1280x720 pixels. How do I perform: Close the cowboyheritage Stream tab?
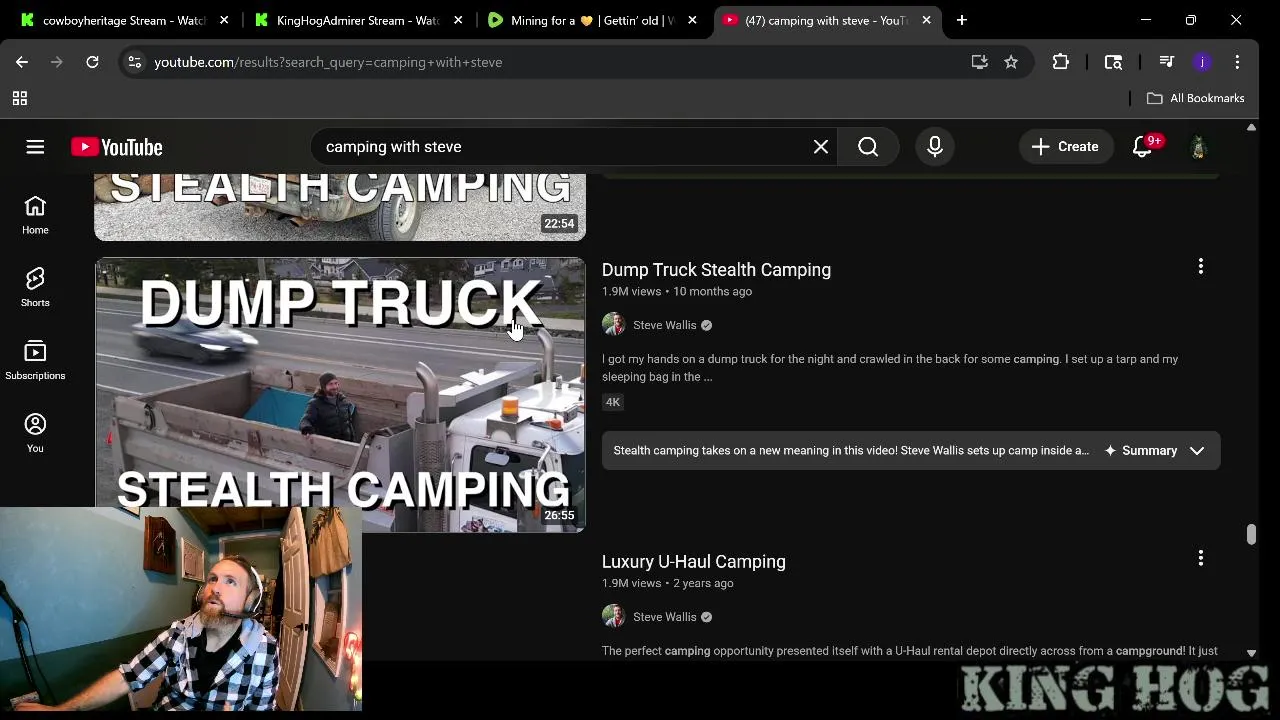point(224,20)
